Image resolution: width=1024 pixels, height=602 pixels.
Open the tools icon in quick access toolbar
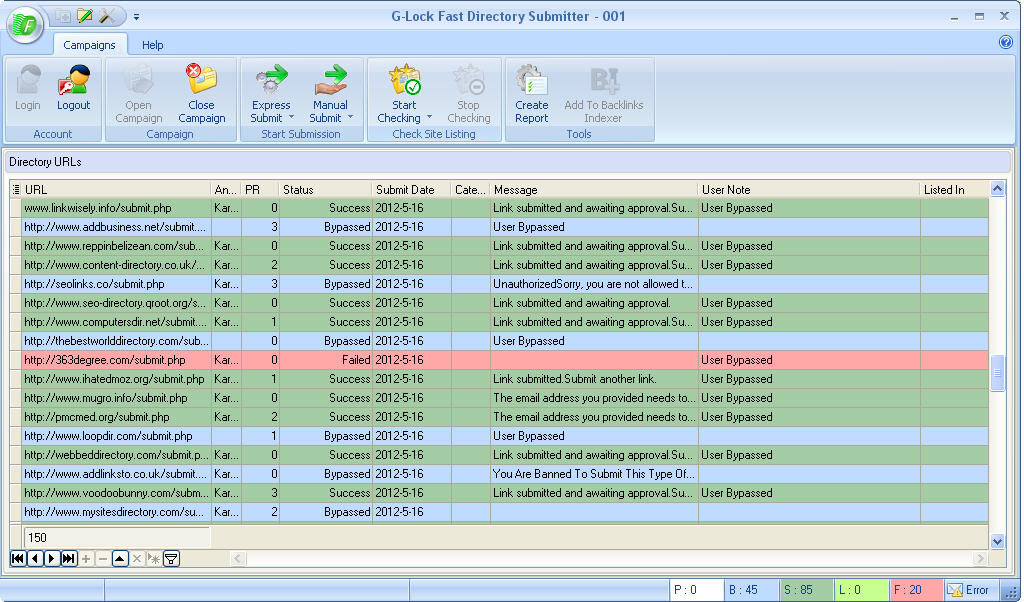click(109, 16)
